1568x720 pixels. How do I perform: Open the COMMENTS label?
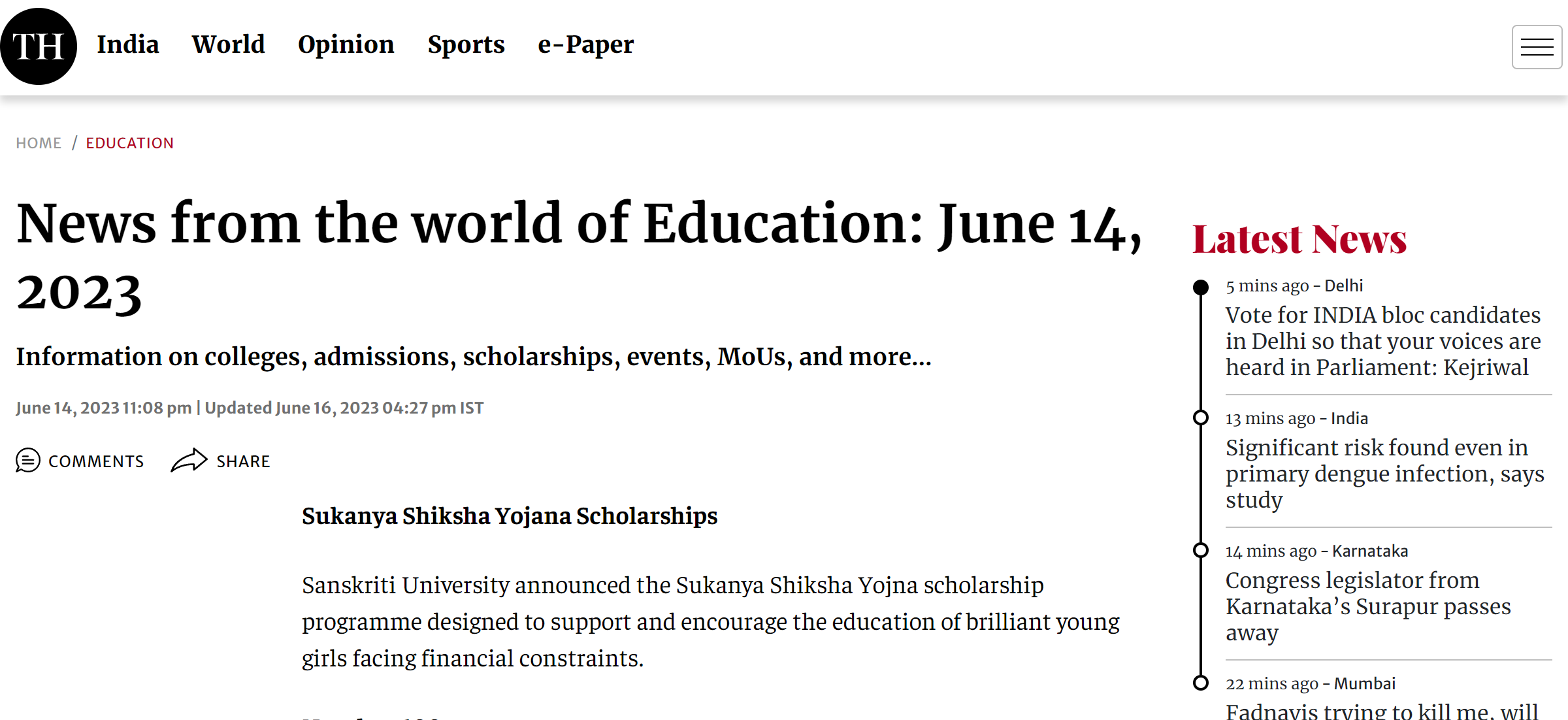pos(96,461)
